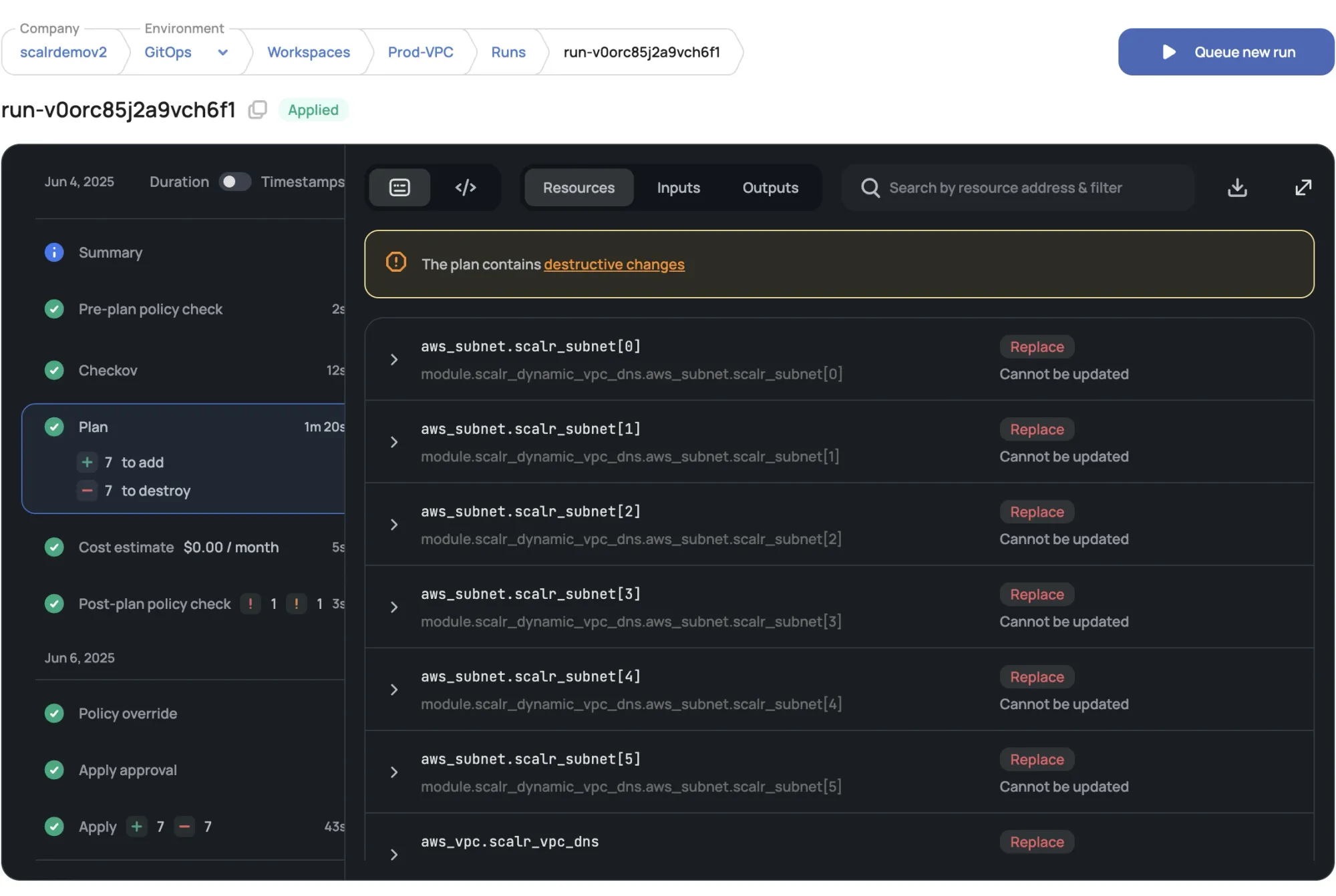Open the GitOps environment dropdown
1336x896 pixels.
[223, 52]
